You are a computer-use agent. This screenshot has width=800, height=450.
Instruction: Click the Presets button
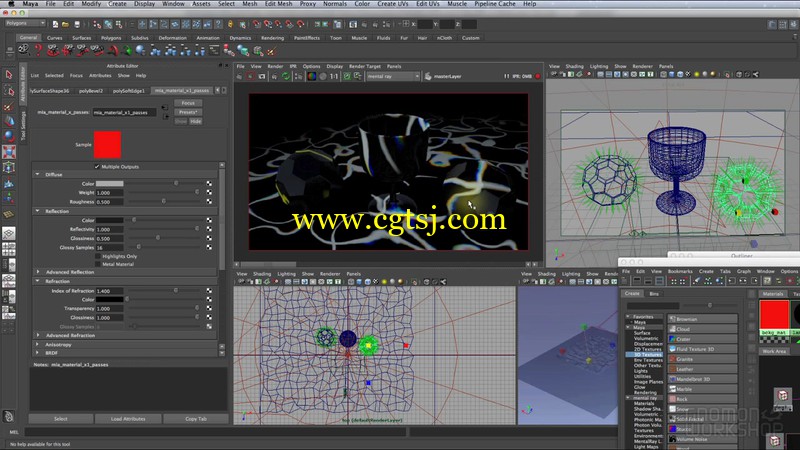point(188,112)
